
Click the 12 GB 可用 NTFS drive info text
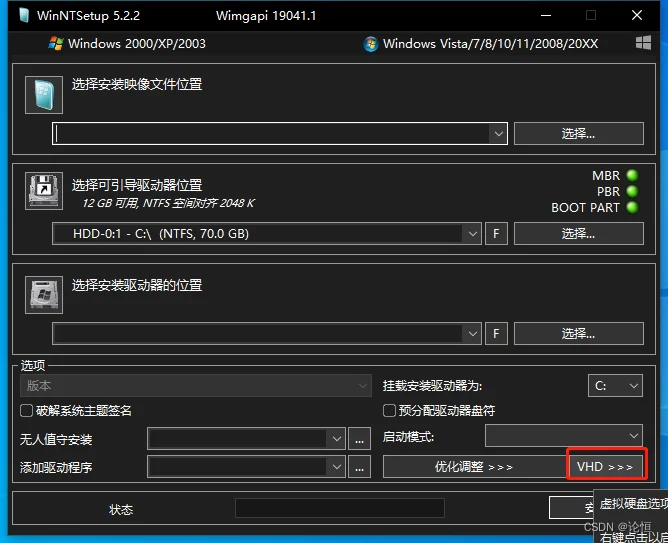(168, 203)
